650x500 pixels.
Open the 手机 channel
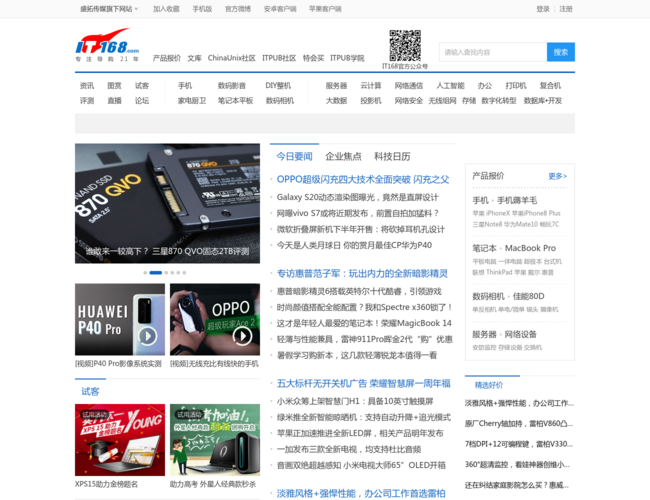185,85
